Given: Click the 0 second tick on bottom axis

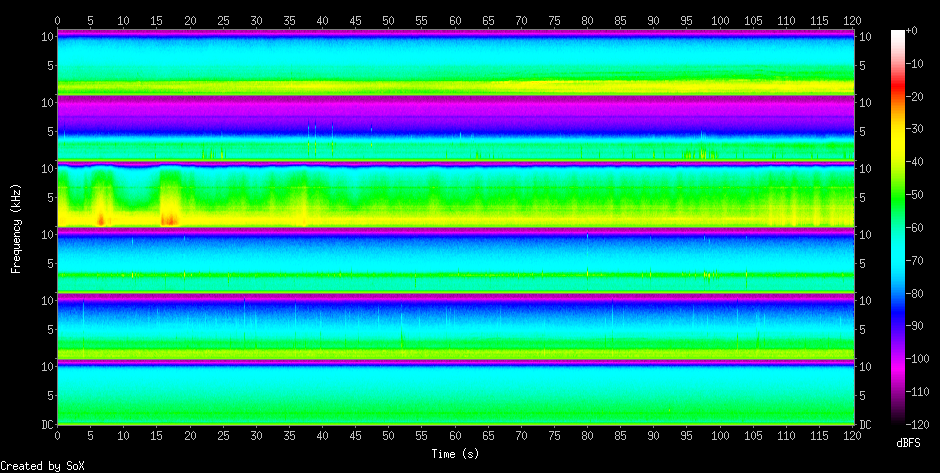Looking at the screenshot, I should (58, 437).
